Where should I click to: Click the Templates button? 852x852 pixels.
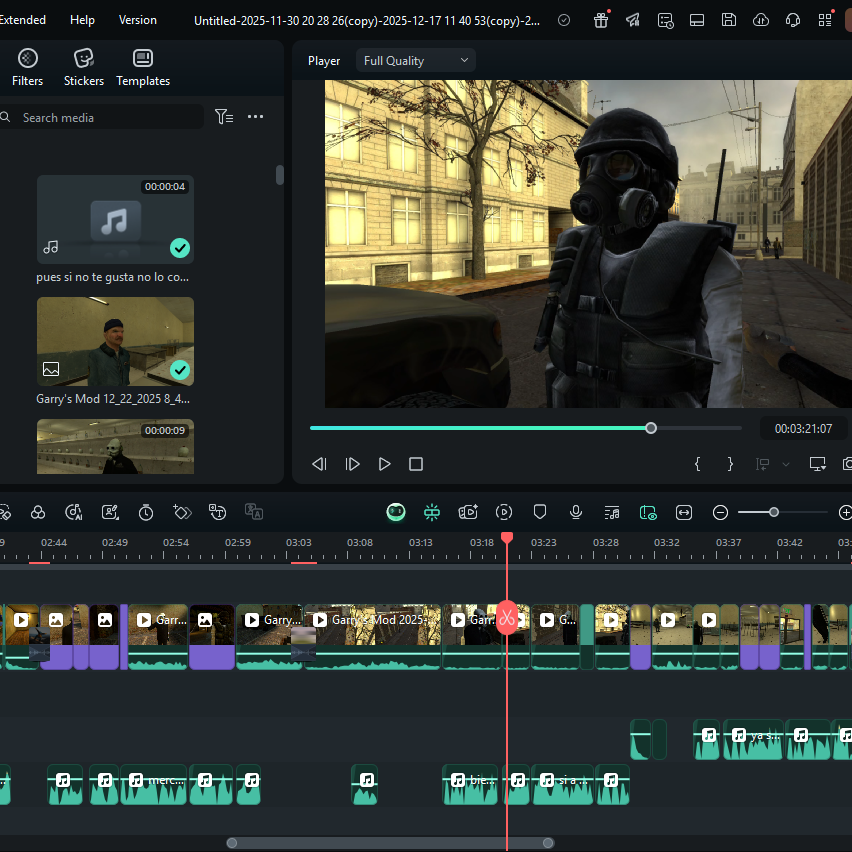(x=143, y=67)
